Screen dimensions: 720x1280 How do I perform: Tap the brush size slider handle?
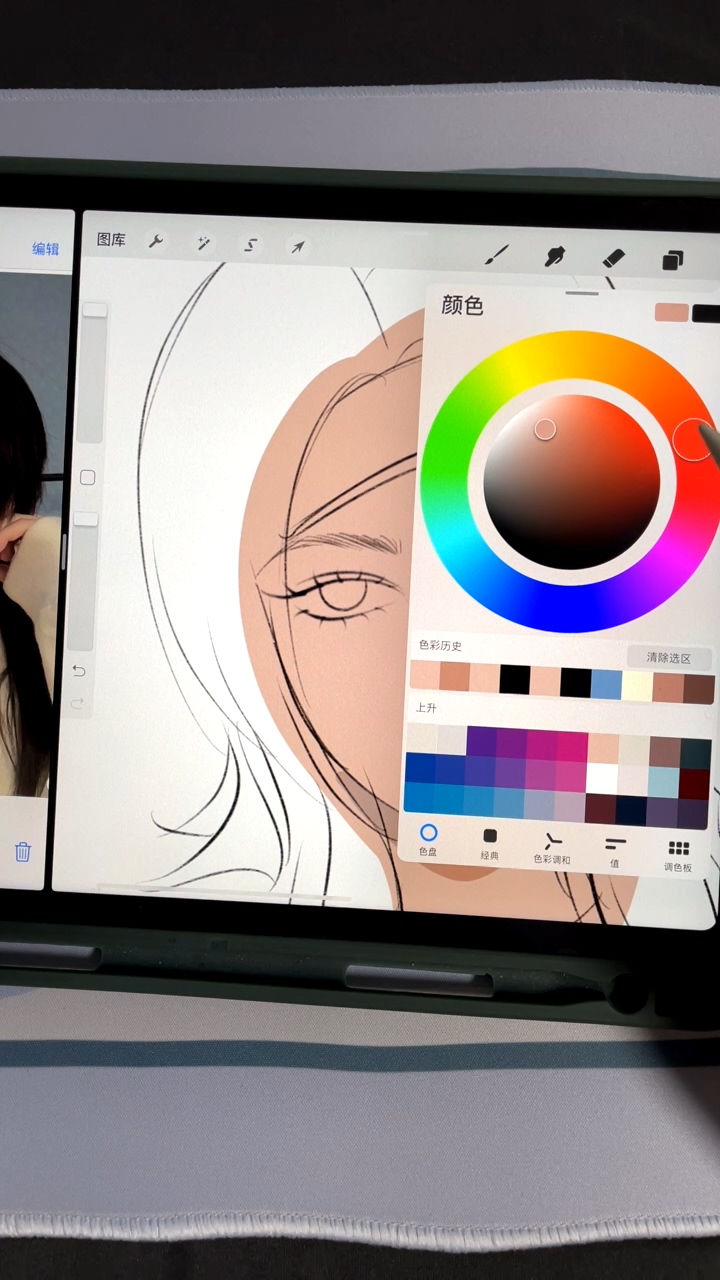point(94,311)
